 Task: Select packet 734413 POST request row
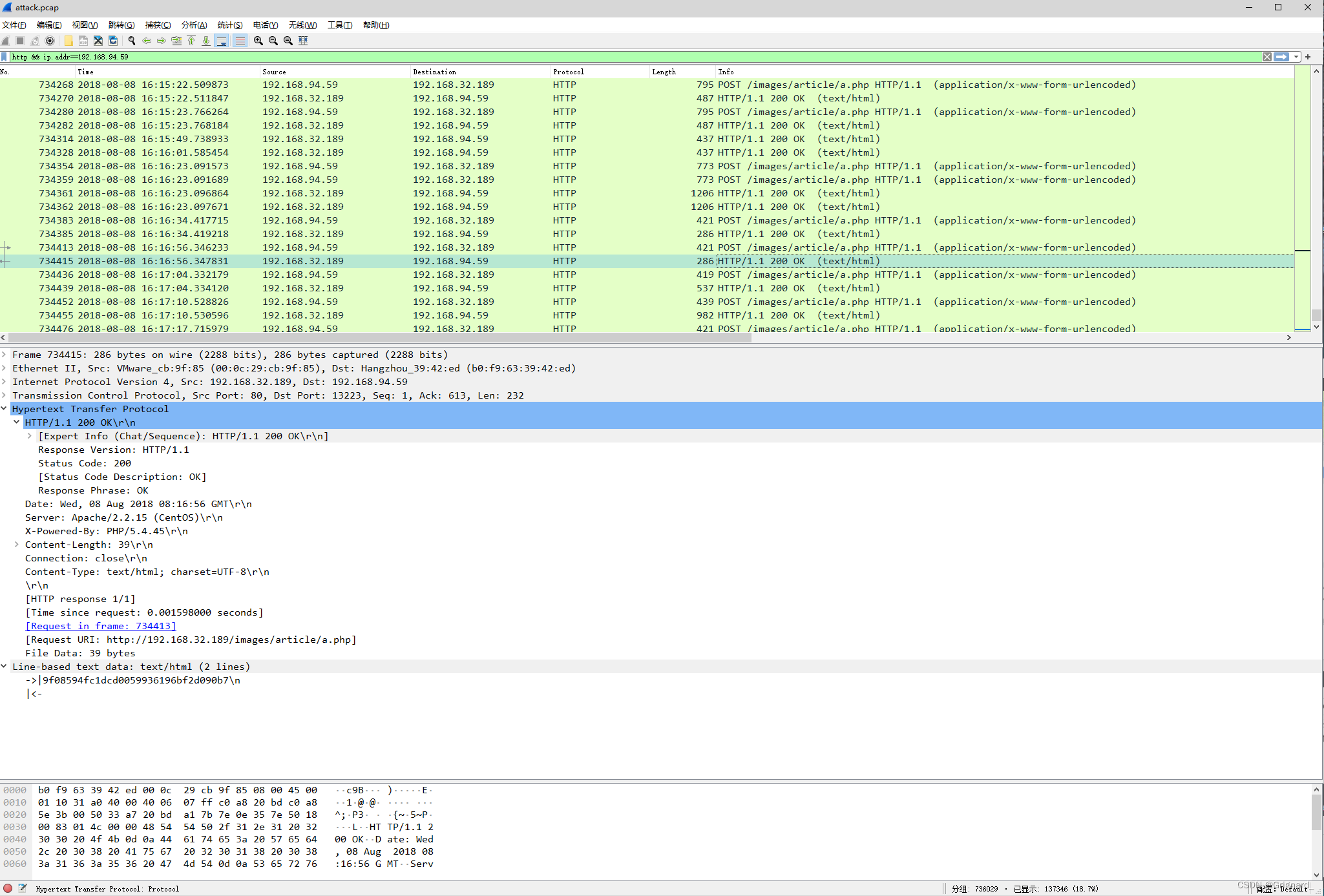[x=647, y=247]
